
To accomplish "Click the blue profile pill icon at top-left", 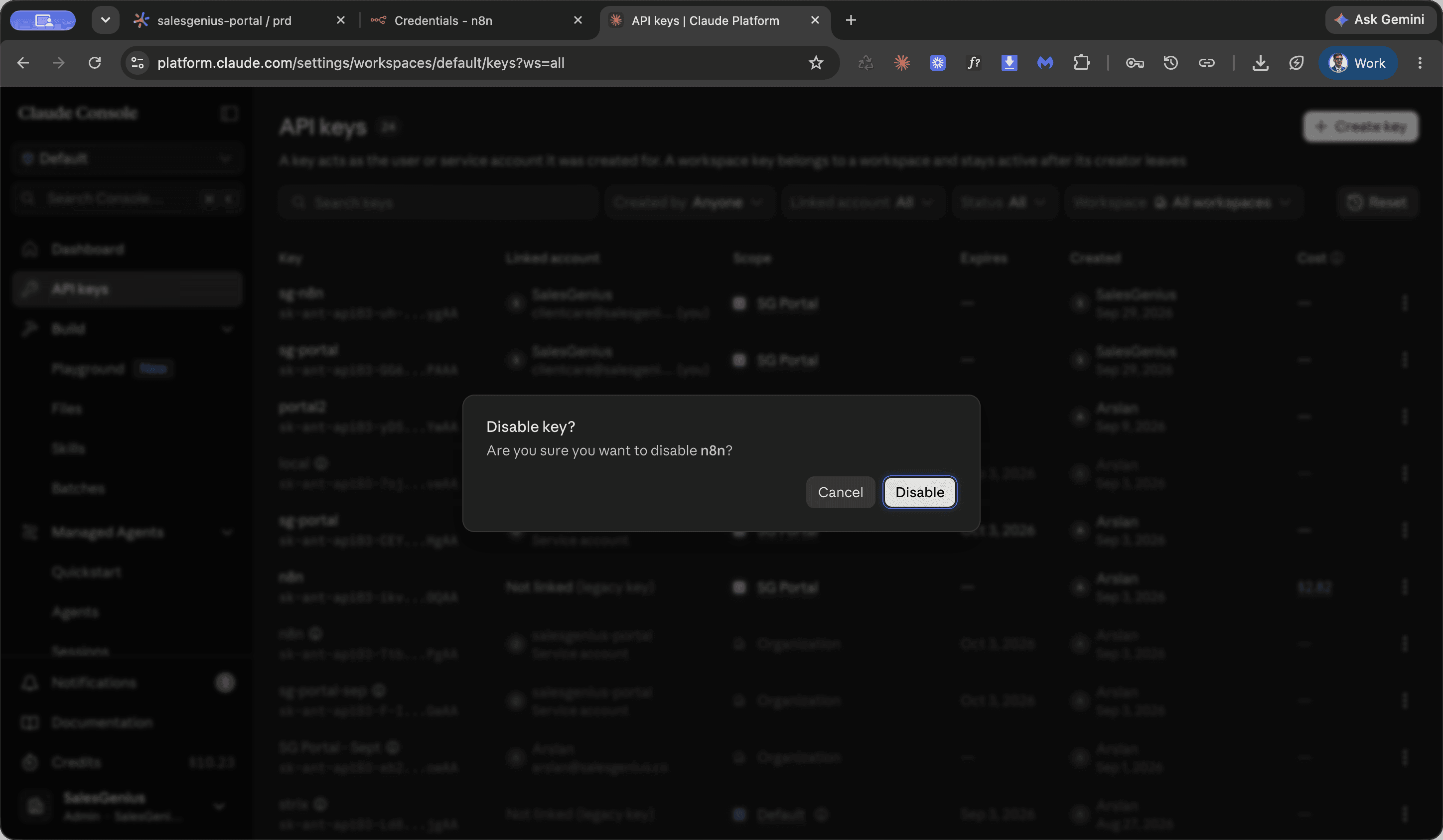I will 43,20.
